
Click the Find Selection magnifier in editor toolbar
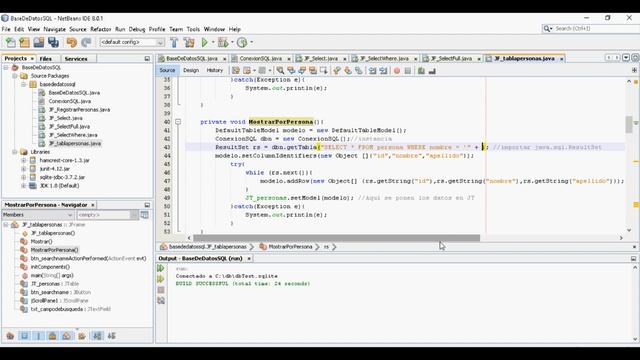(280, 71)
